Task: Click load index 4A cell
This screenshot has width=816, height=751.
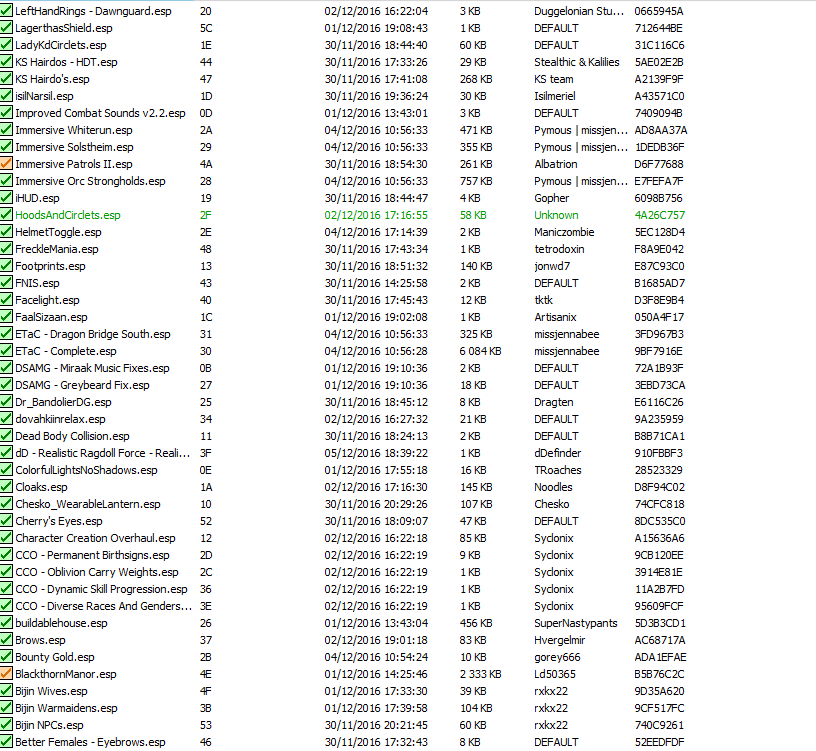Action: coord(206,164)
